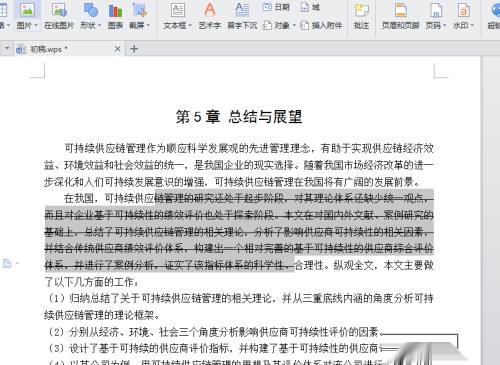This screenshot has width=500, height=365.
Task: Close the 初稿.wps tab
Action: [x=117, y=49]
